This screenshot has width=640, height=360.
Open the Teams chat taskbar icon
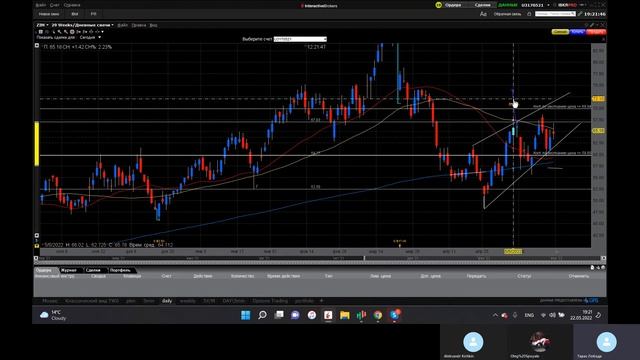point(295,315)
